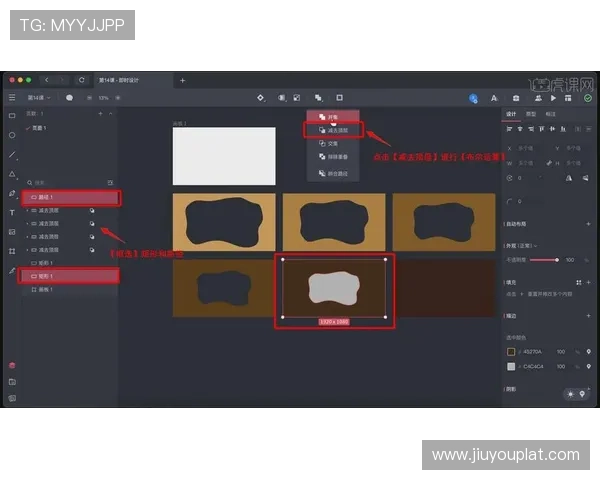The width and height of the screenshot is (600, 480).
Task: Click the hamburger menu icon at top left
Action: click(x=12, y=98)
